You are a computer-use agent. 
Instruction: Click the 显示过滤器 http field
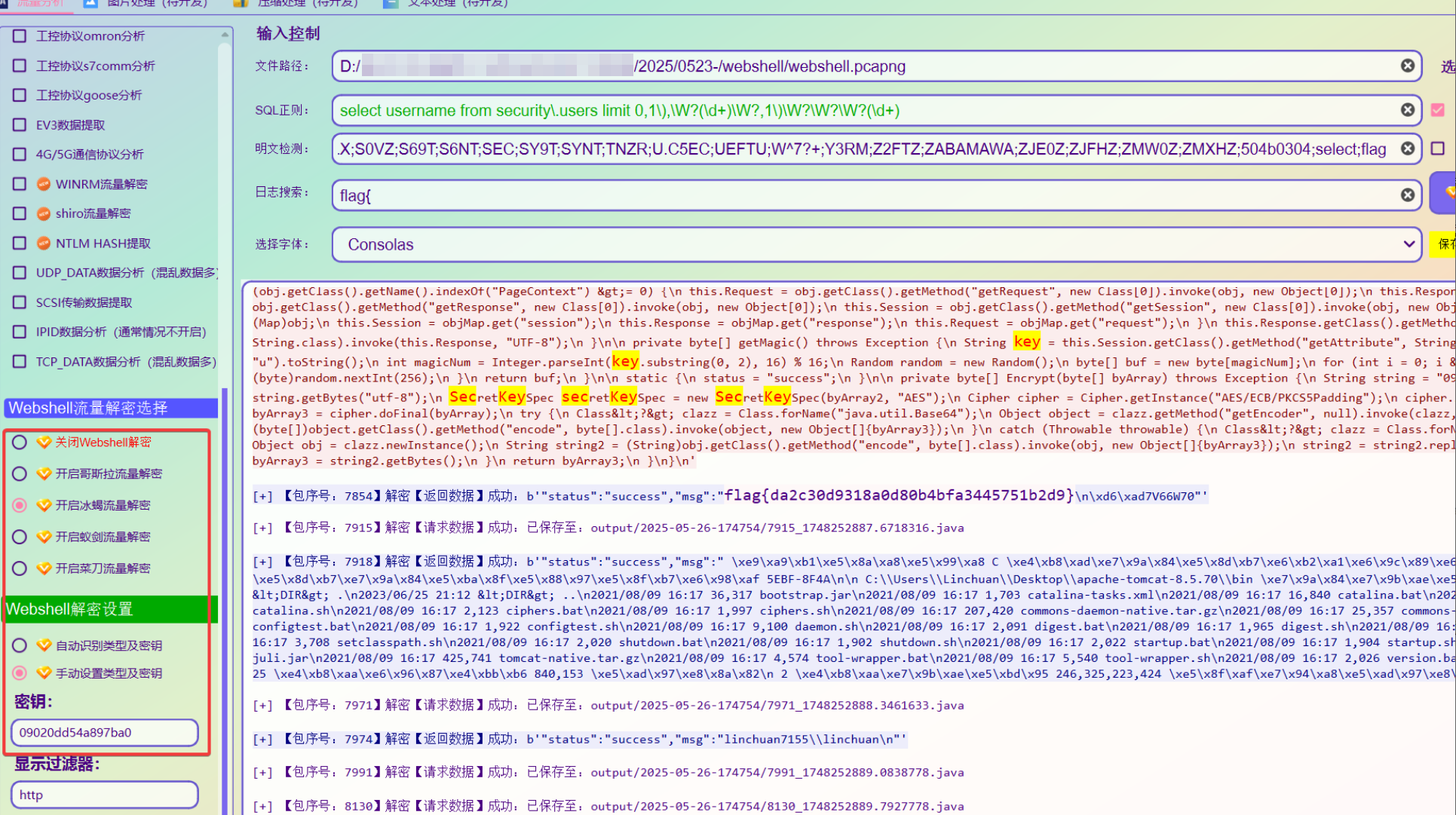click(104, 795)
